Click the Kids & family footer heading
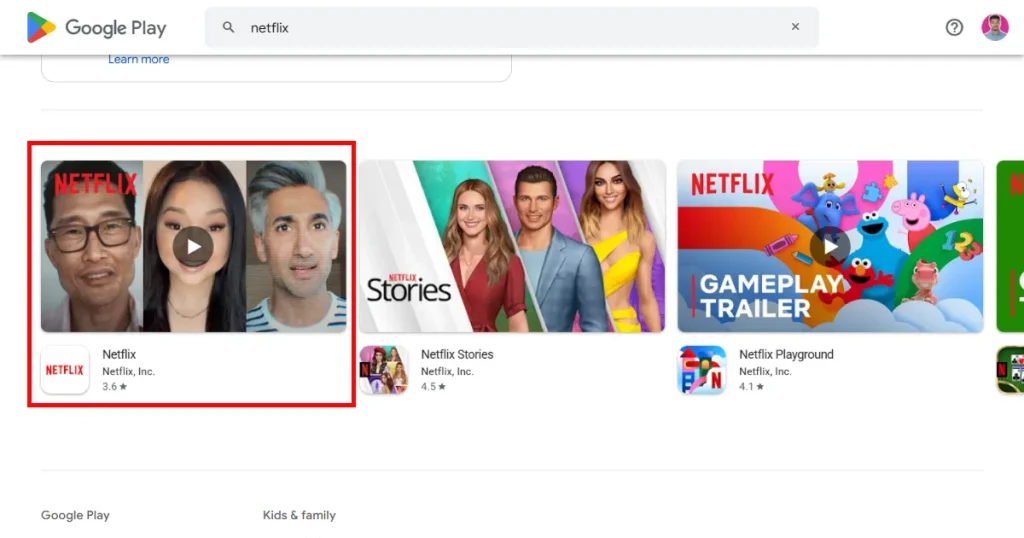1024x538 pixels. (x=299, y=515)
